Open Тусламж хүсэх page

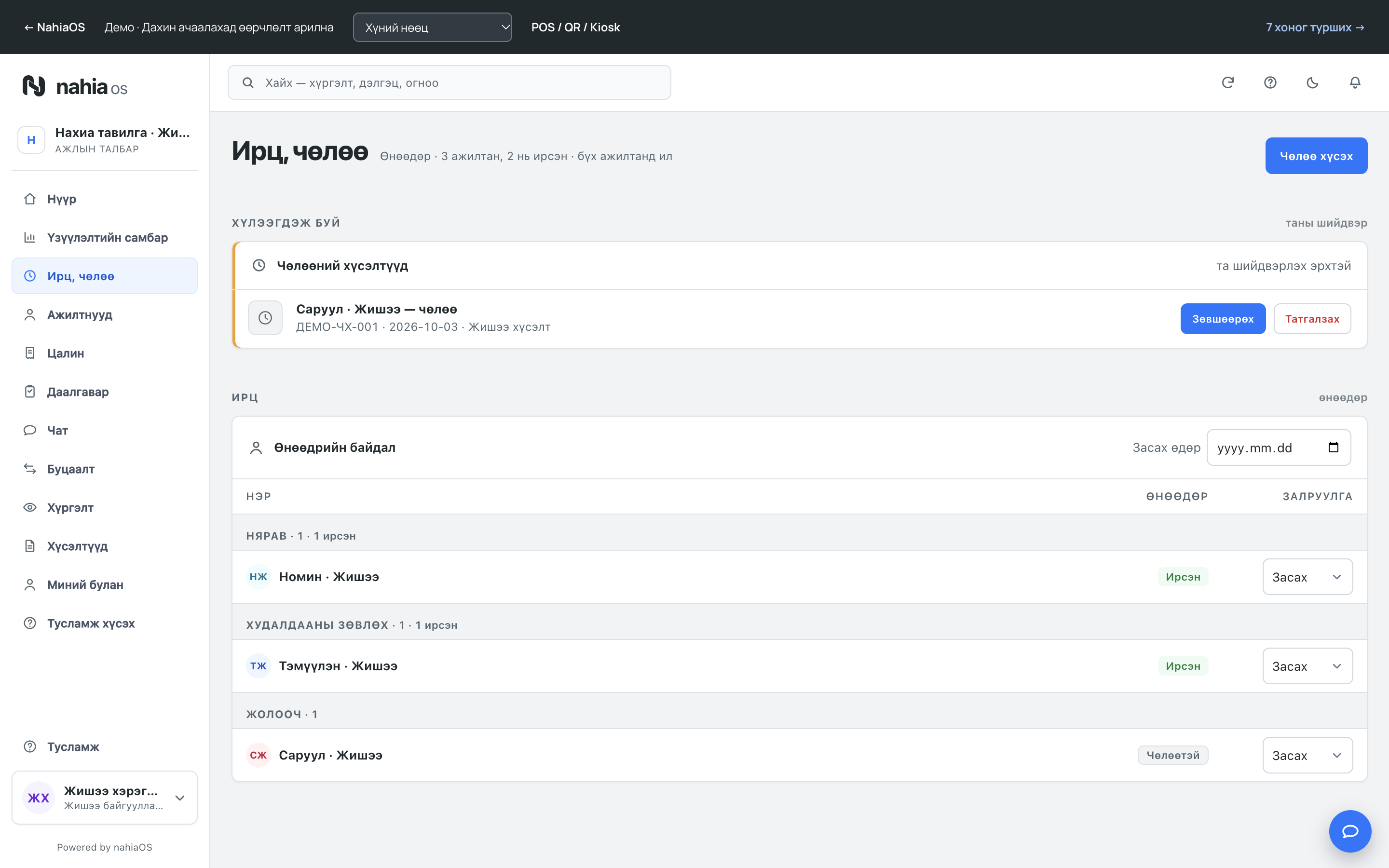pos(105,623)
